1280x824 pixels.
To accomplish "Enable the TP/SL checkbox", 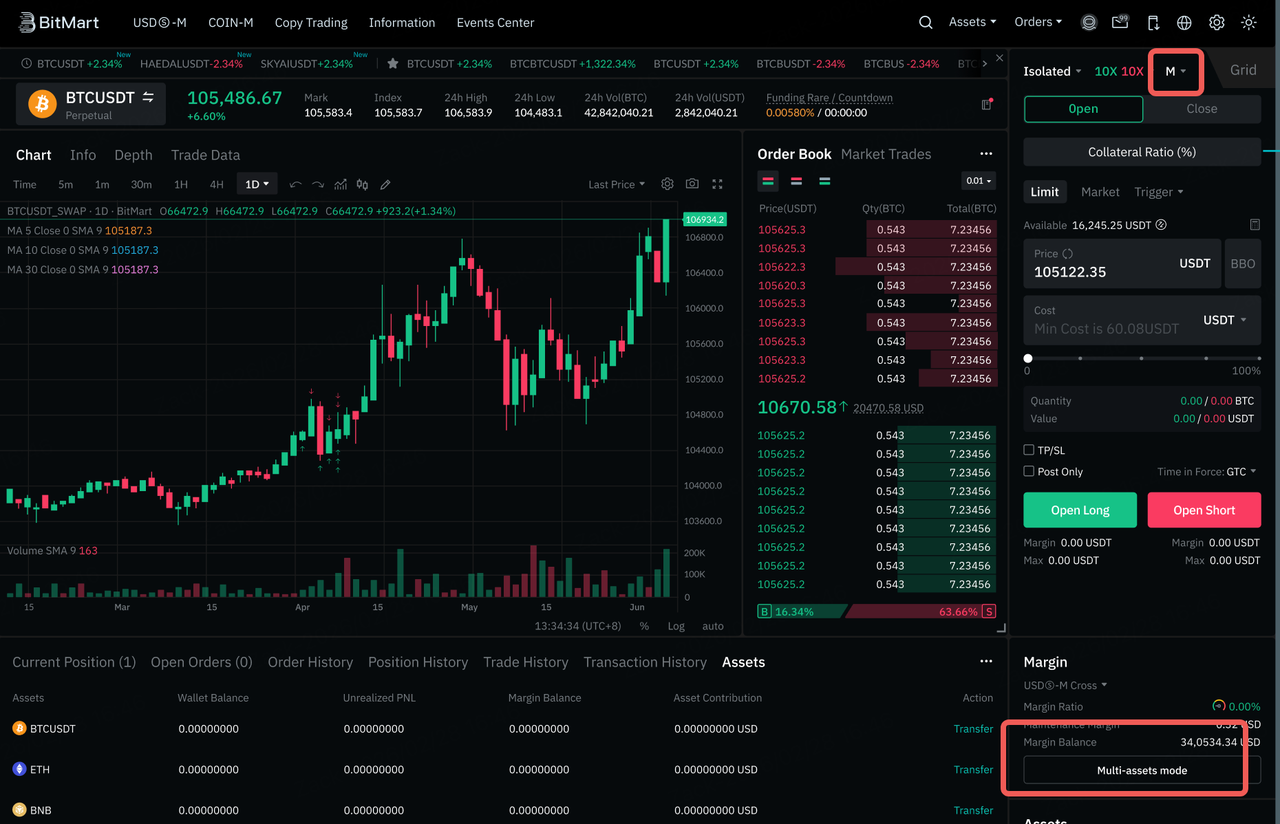I will [x=1029, y=450].
